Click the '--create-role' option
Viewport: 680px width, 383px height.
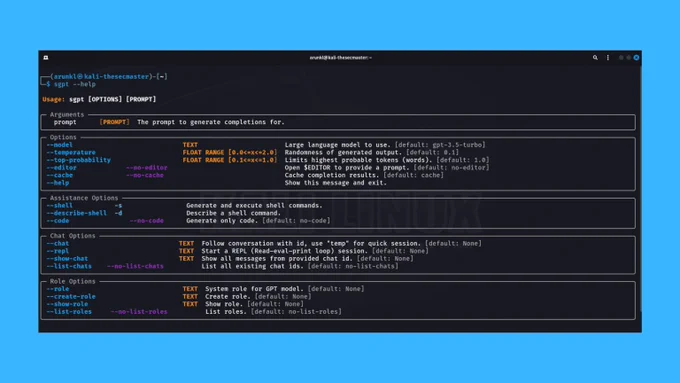pyautogui.click(x=71, y=297)
